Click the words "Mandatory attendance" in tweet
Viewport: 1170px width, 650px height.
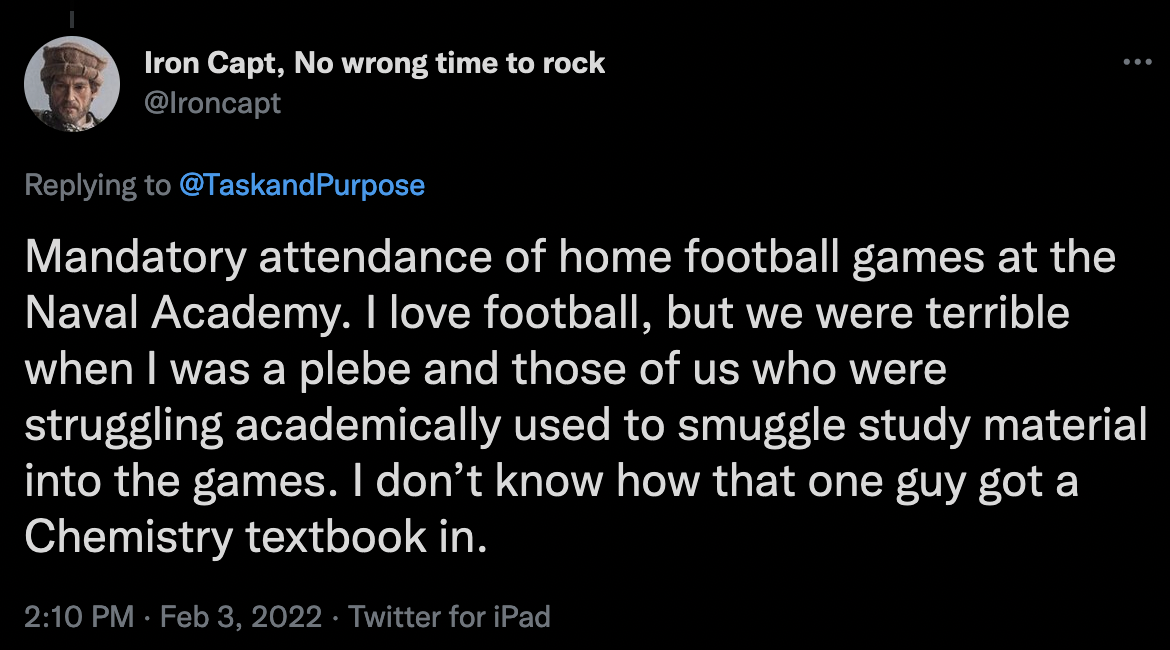click(260, 258)
